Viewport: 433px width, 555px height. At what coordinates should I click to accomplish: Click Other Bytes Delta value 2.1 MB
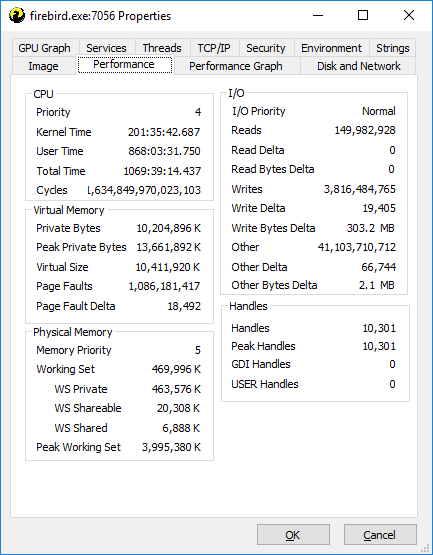[376, 285]
